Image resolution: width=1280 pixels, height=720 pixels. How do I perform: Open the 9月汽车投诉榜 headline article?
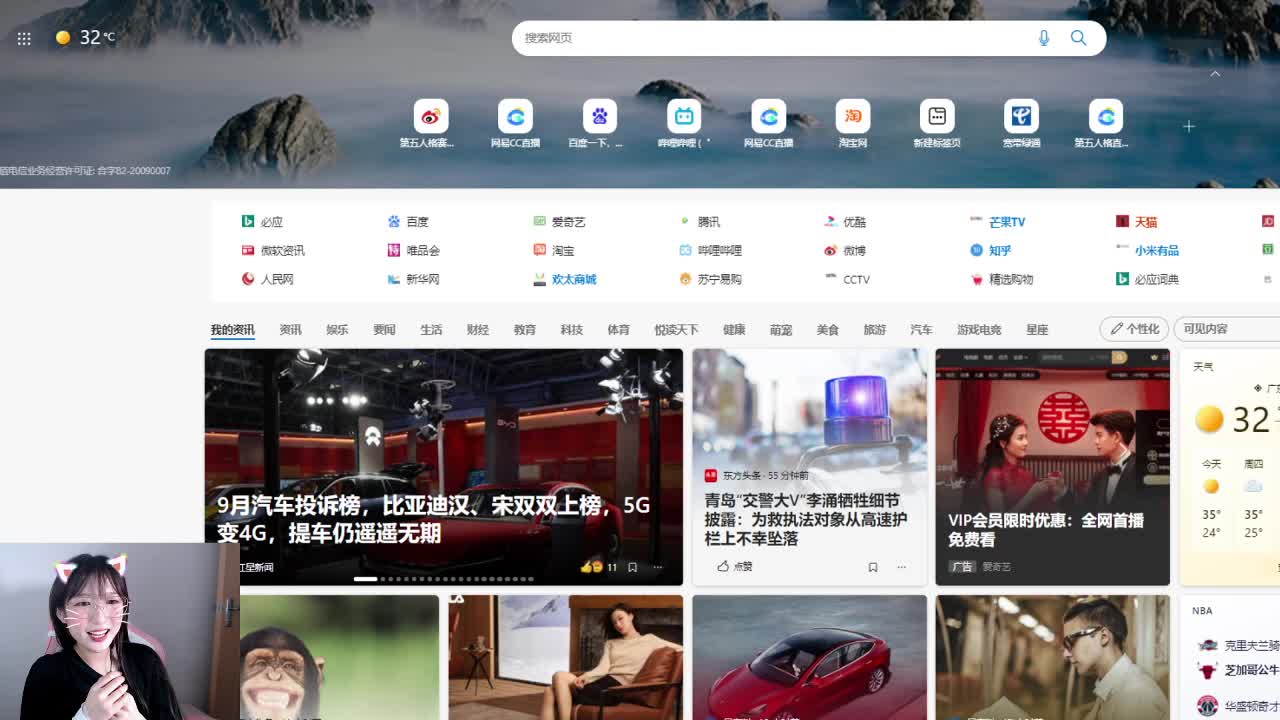click(433, 519)
